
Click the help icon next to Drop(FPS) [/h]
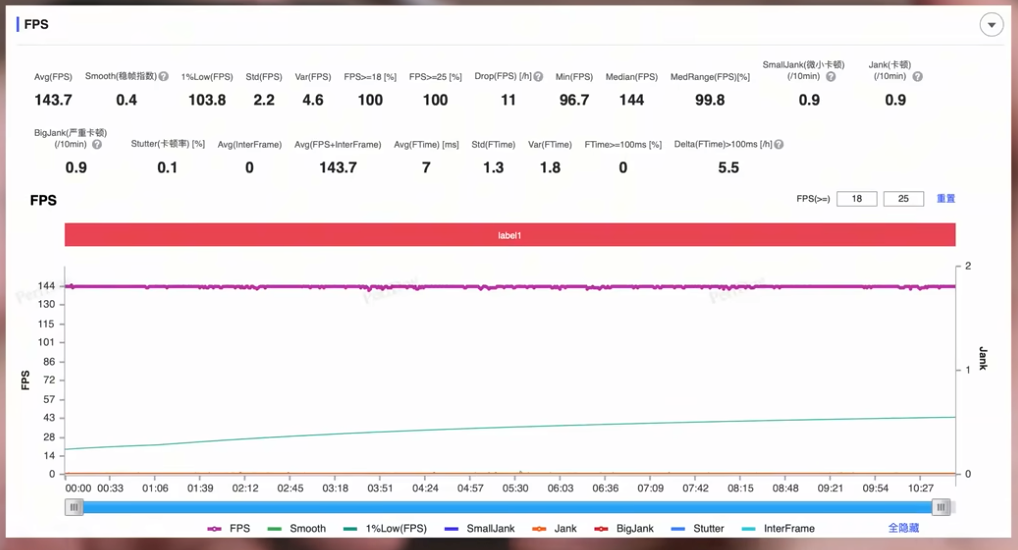click(x=538, y=77)
